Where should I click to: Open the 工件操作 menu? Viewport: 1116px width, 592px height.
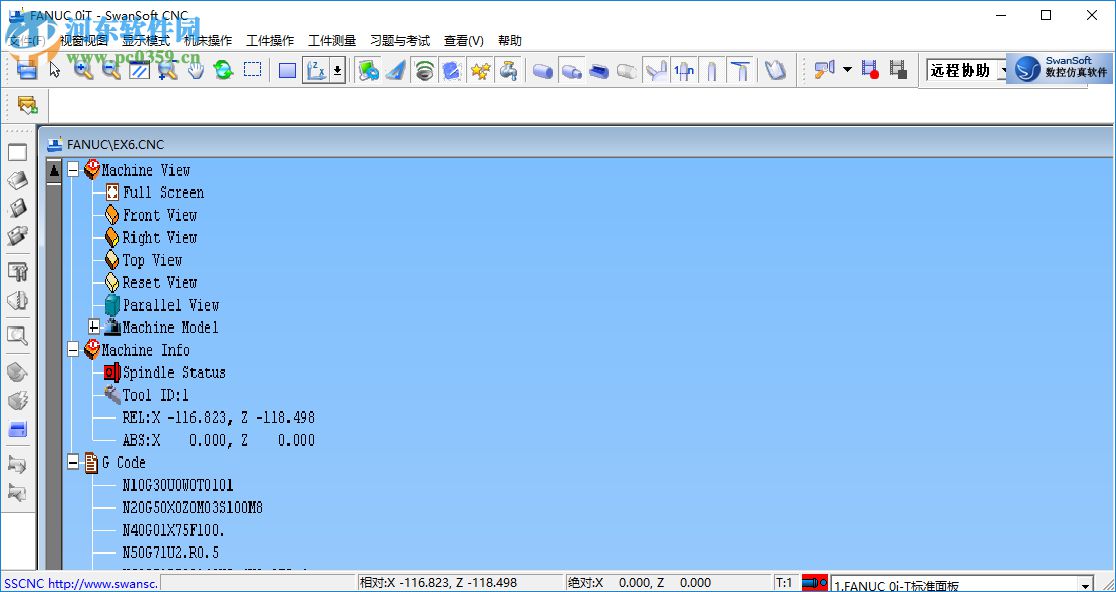tap(270, 41)
